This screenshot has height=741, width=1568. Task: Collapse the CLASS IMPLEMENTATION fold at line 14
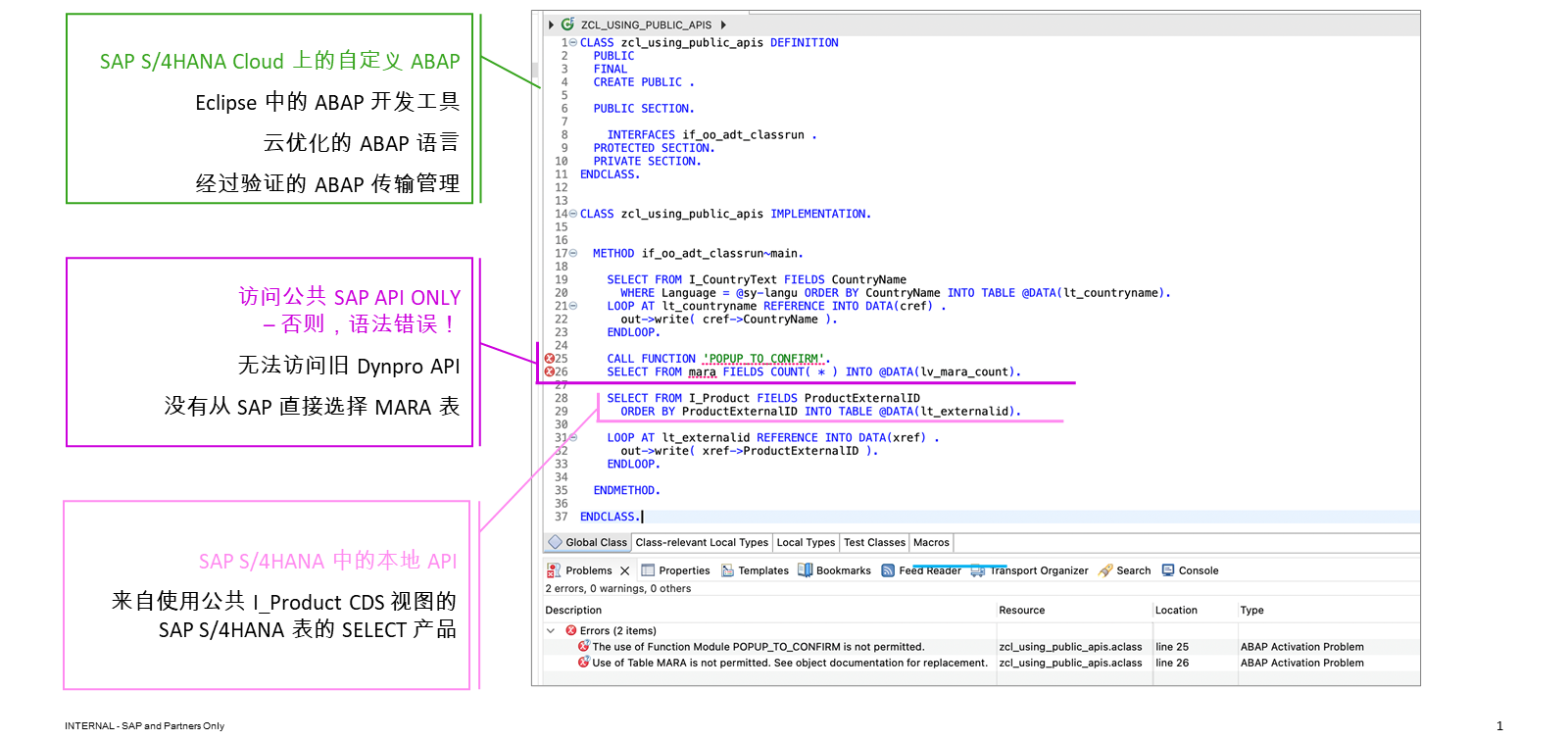pos(573,214)
